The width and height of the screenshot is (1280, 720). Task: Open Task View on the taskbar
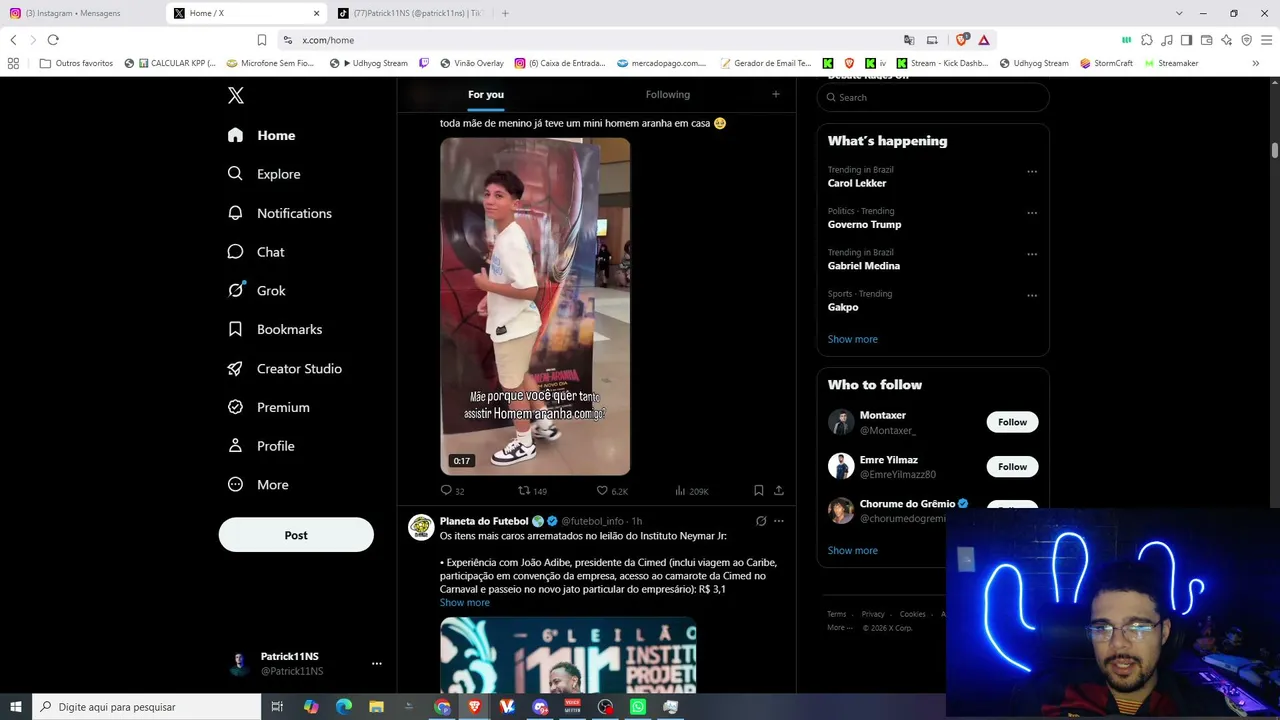pyautogui.click(x=278, y=707)
